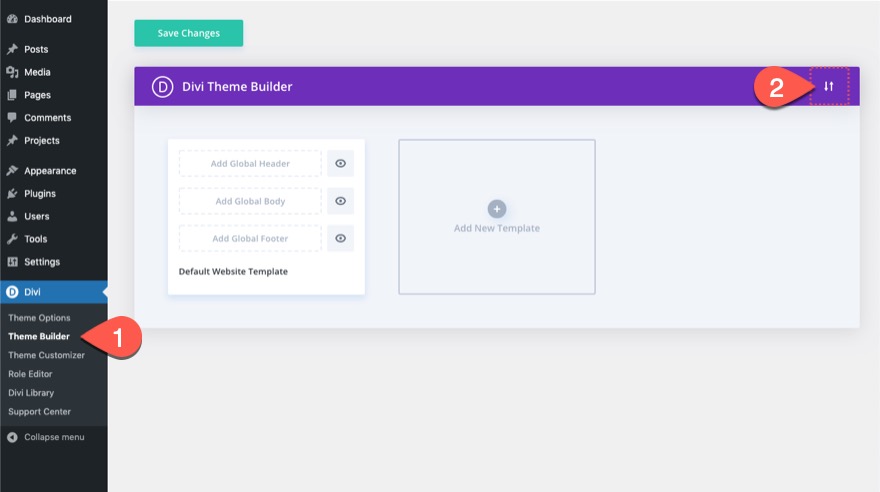
Task: Select the Default Website Template title
Action: (233, 272)
